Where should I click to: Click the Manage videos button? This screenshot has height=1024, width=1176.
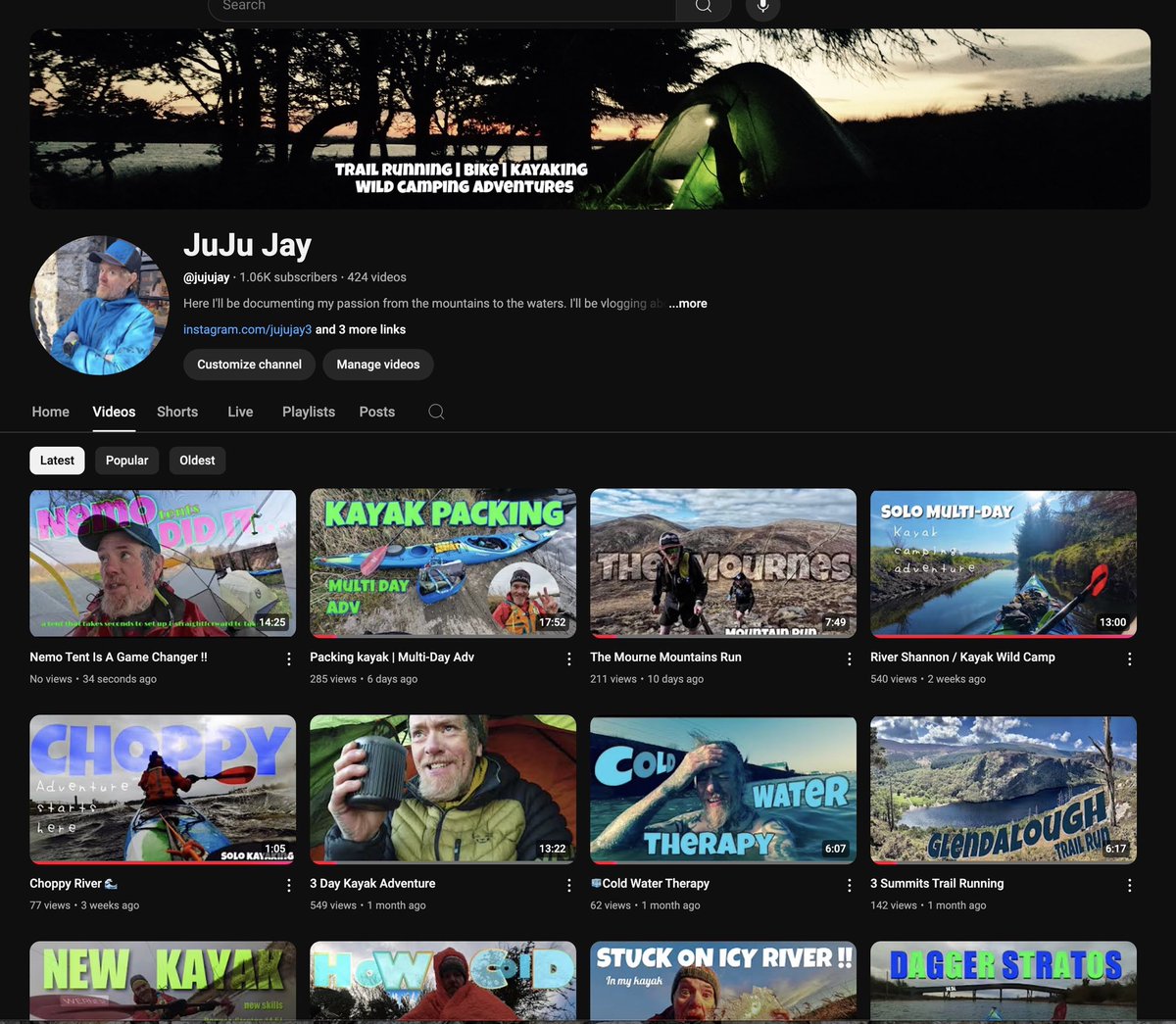coord(378,365)
